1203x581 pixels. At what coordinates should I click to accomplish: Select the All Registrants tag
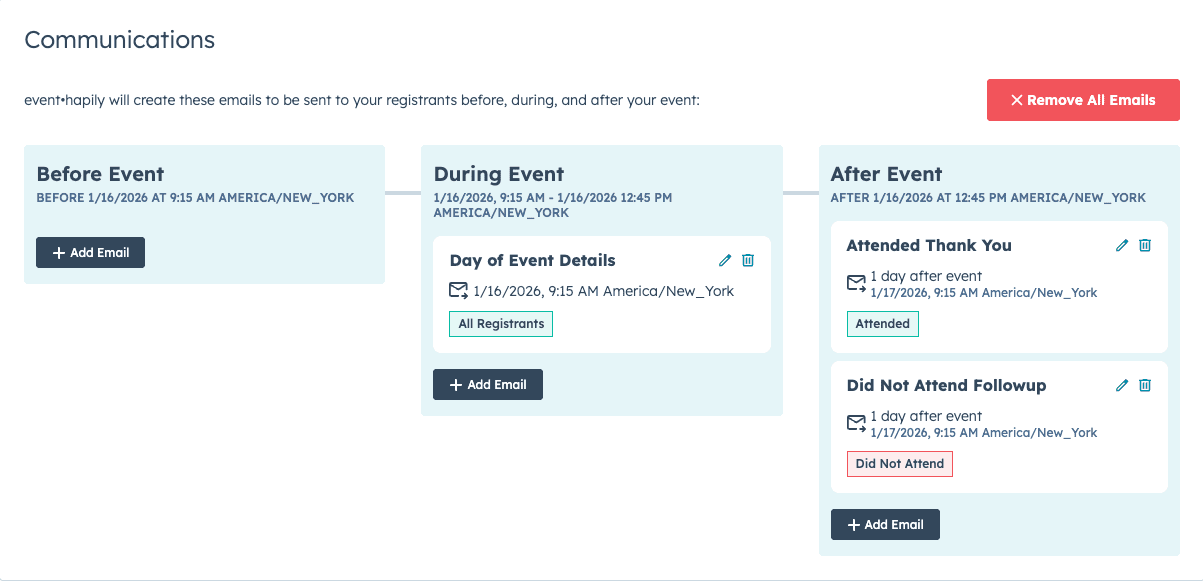pos(501,324)
